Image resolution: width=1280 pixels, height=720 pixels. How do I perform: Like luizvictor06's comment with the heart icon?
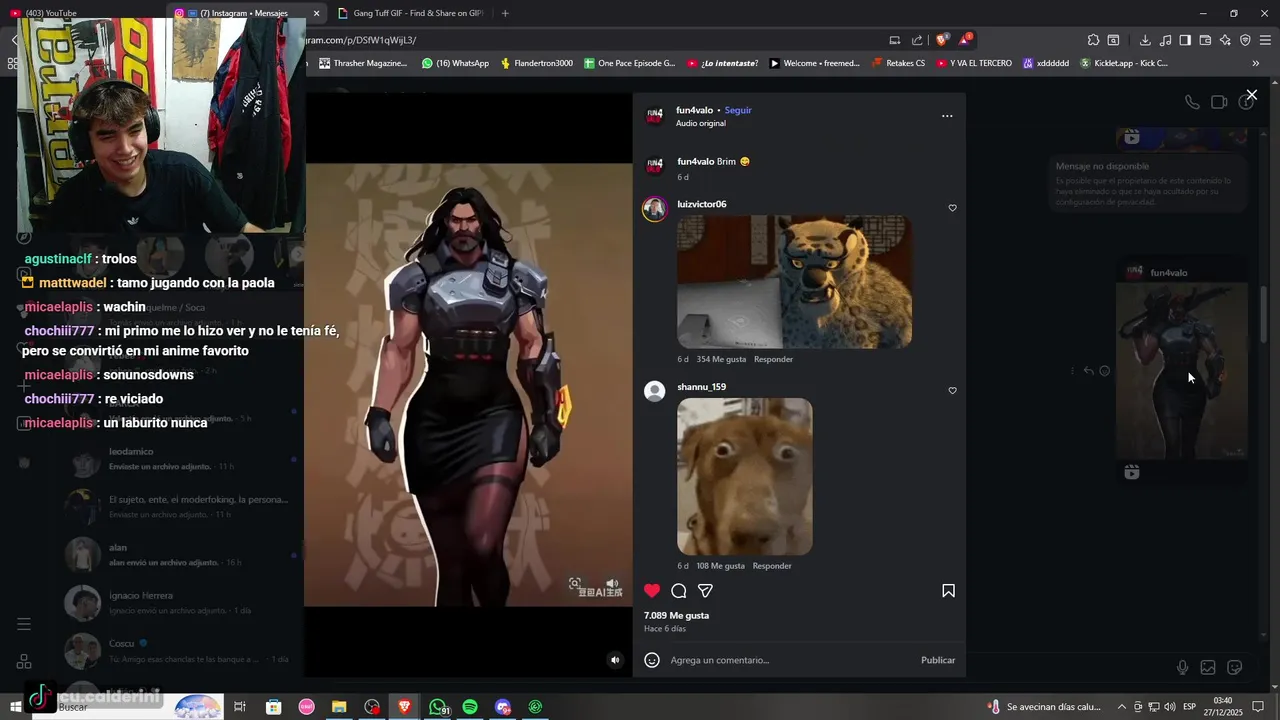click(x=952, y=208)
